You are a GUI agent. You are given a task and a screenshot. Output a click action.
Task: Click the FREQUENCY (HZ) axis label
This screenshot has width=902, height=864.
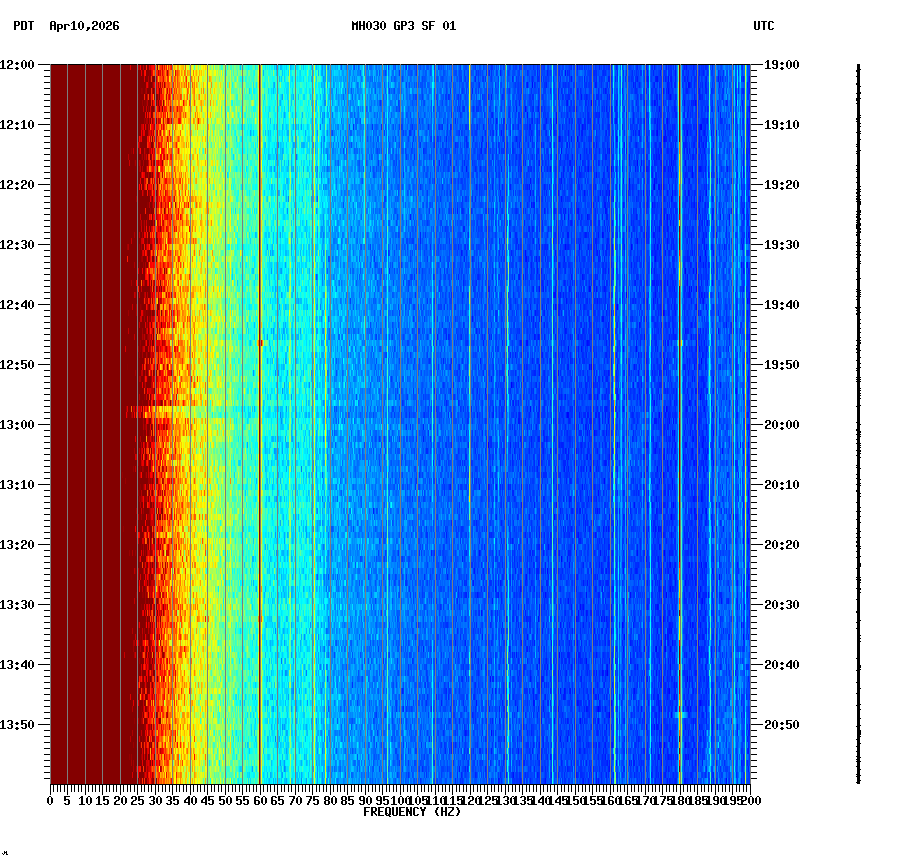coord(412,812)
